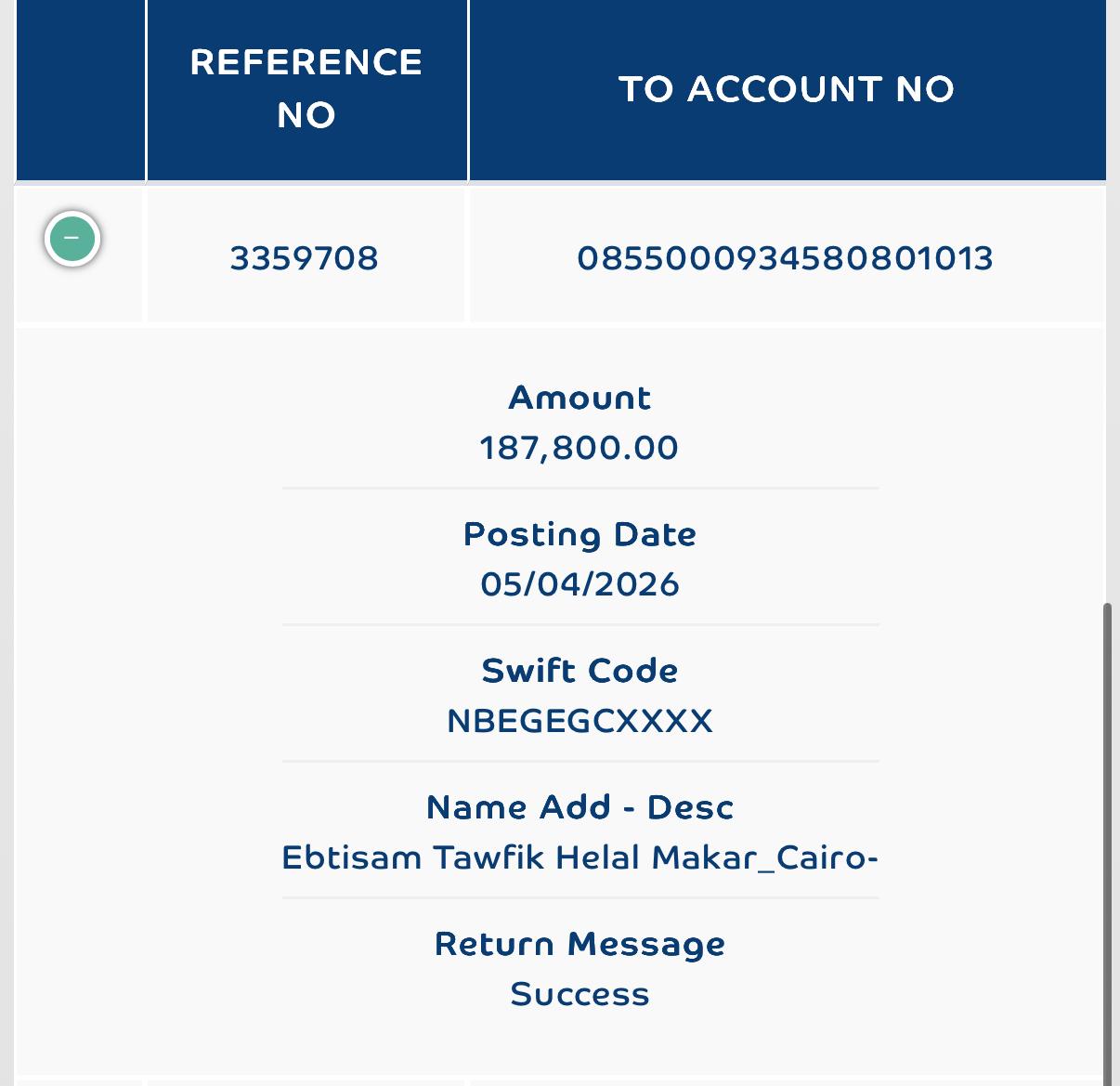This screenshot has width=1120, height=1086.
Task: Click the Name Add - Desc label
Action: (x=580, y=807)
